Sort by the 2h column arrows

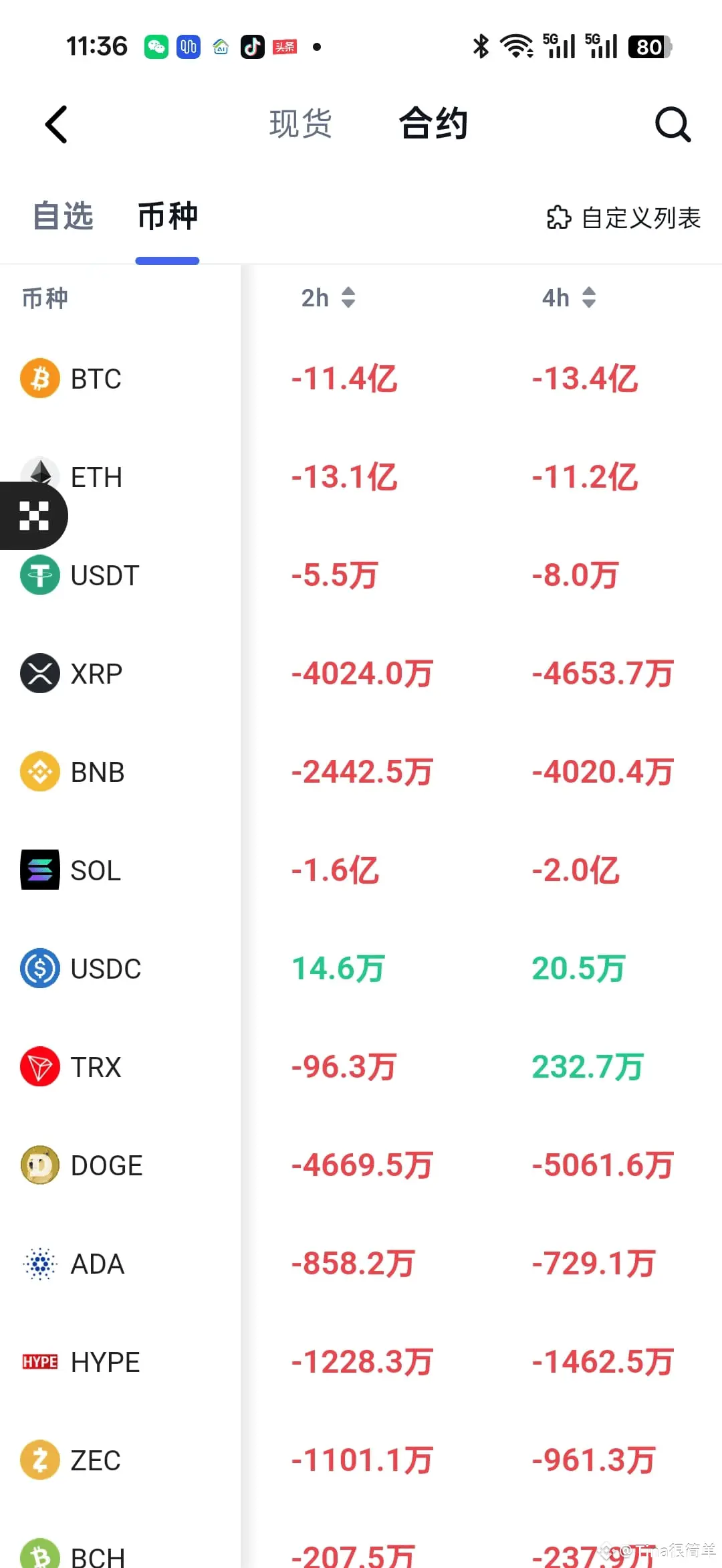tap(348, 298)
